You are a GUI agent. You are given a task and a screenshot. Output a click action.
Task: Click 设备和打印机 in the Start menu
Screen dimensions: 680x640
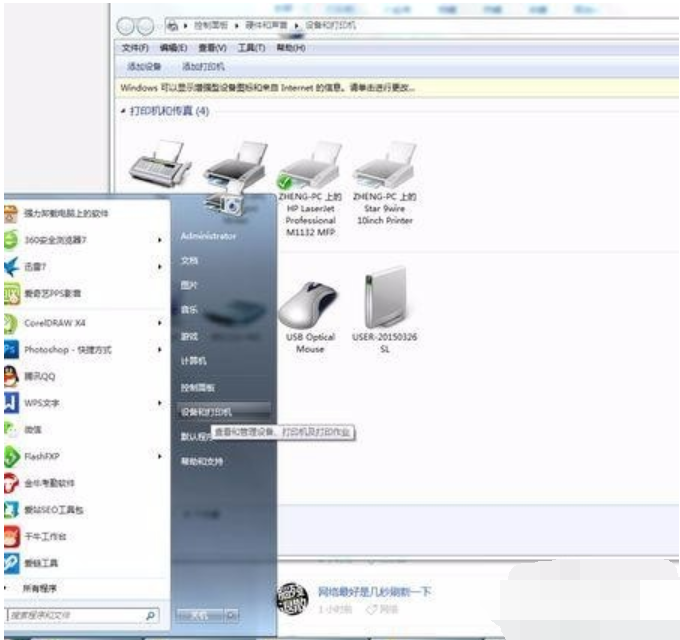coord(206,411)
